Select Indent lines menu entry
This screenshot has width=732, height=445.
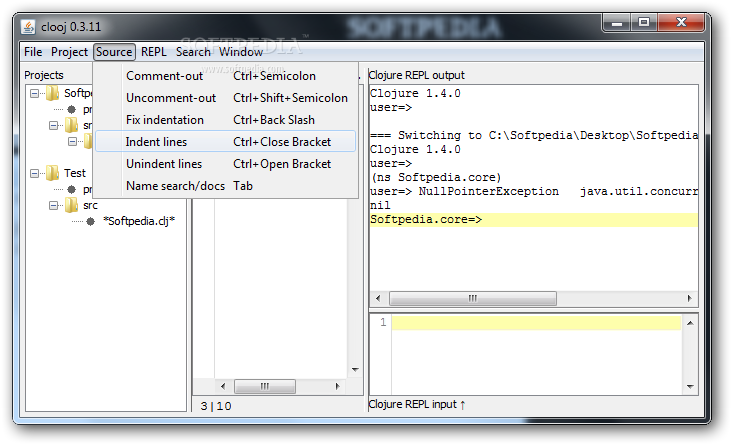(225, 141)
